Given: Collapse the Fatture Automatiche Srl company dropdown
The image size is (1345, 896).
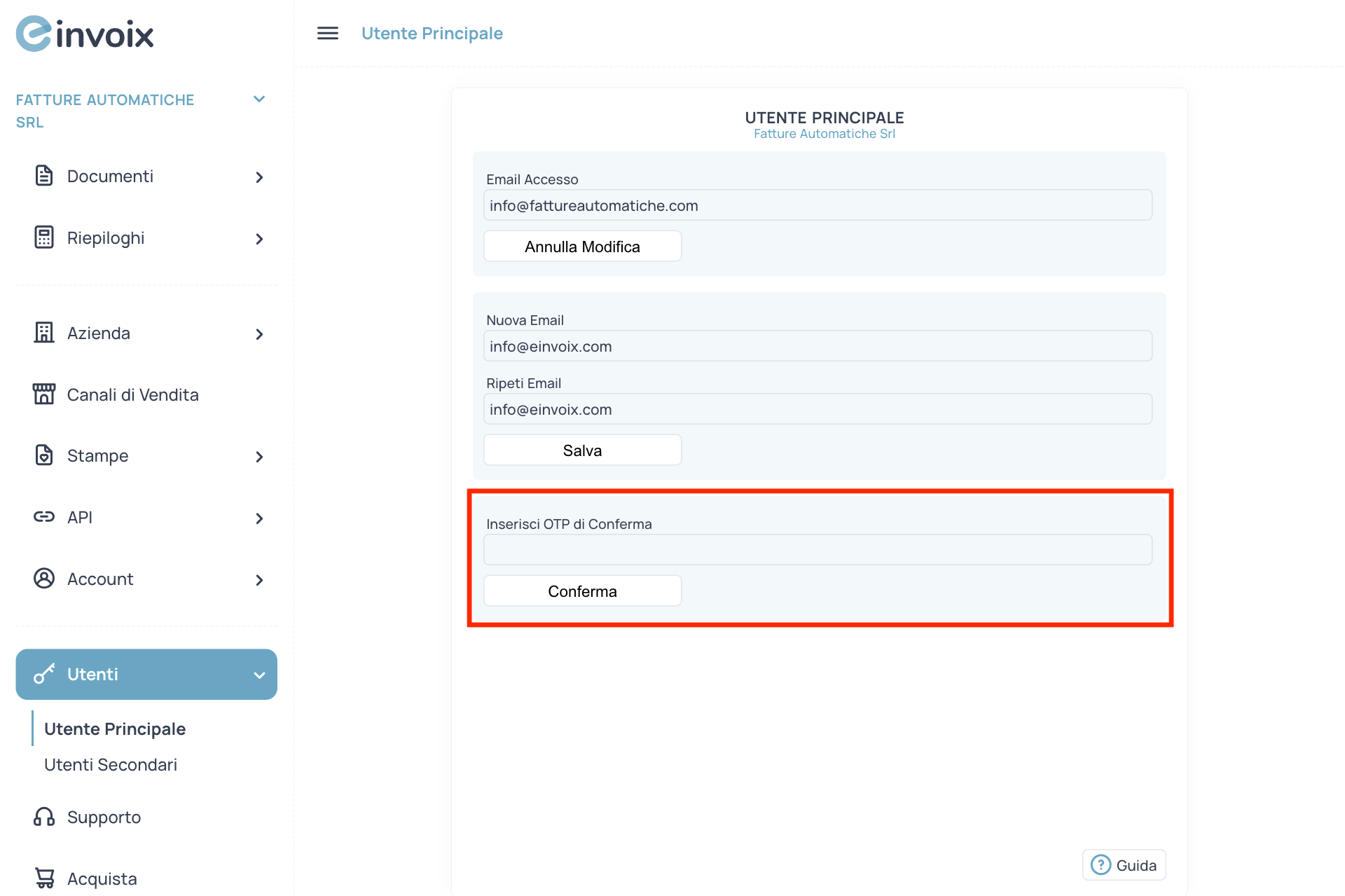Looking at the screenshot, I should [259, 99].
